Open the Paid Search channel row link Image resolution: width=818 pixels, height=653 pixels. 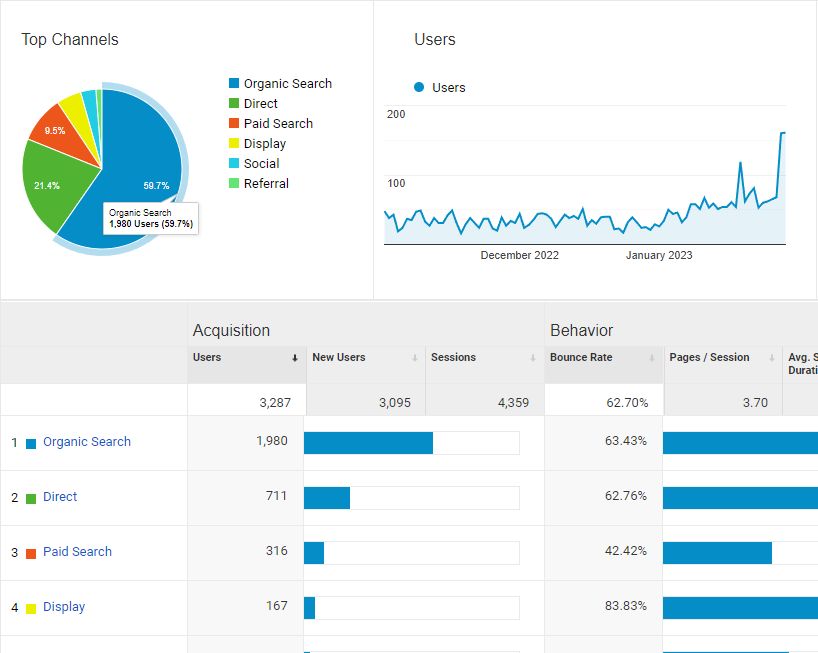point(77,552)
